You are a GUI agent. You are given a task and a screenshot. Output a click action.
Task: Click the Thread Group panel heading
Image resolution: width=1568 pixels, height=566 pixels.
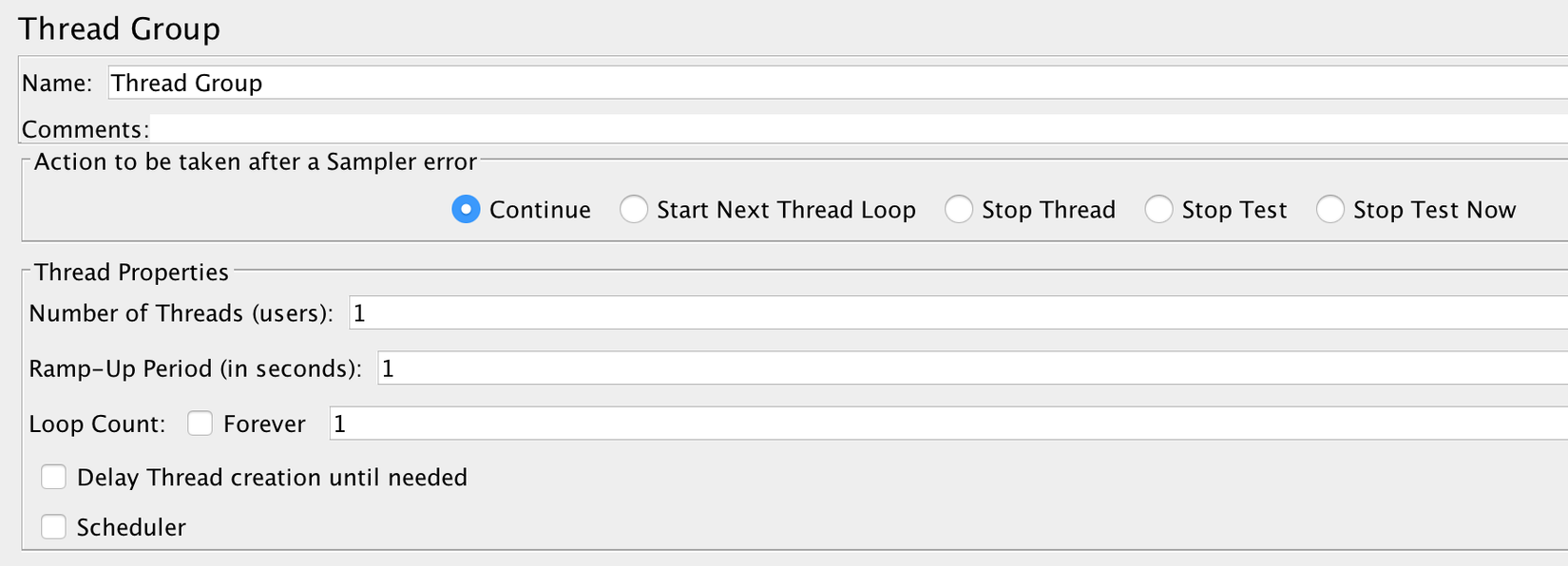119,28
